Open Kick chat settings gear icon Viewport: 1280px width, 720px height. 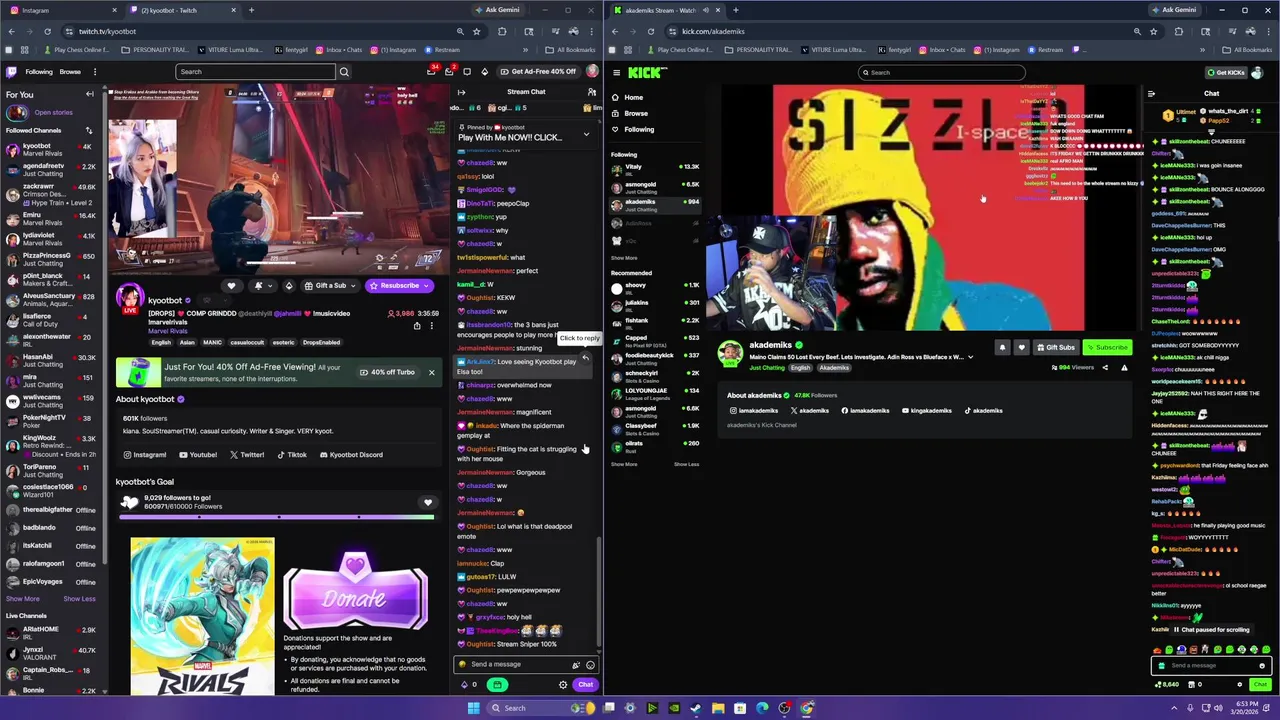1240,685
